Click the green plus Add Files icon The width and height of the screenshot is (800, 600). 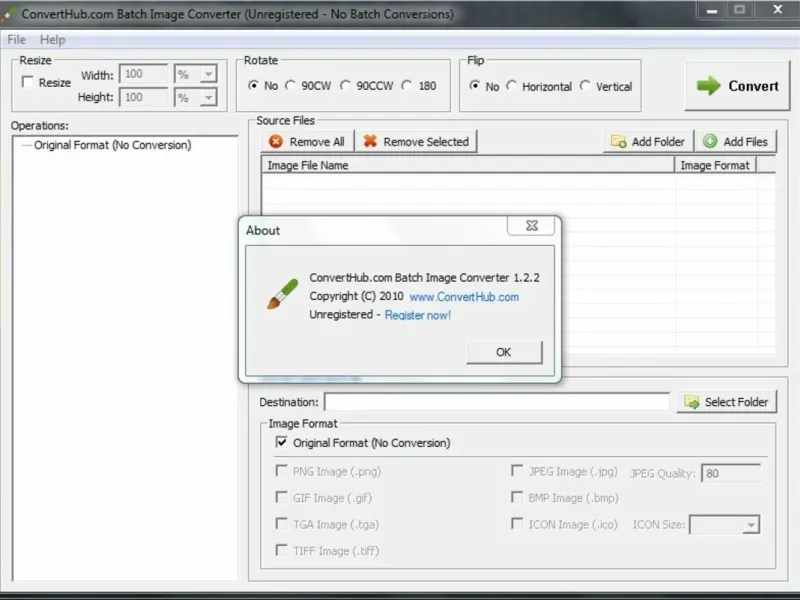point(710,141)
